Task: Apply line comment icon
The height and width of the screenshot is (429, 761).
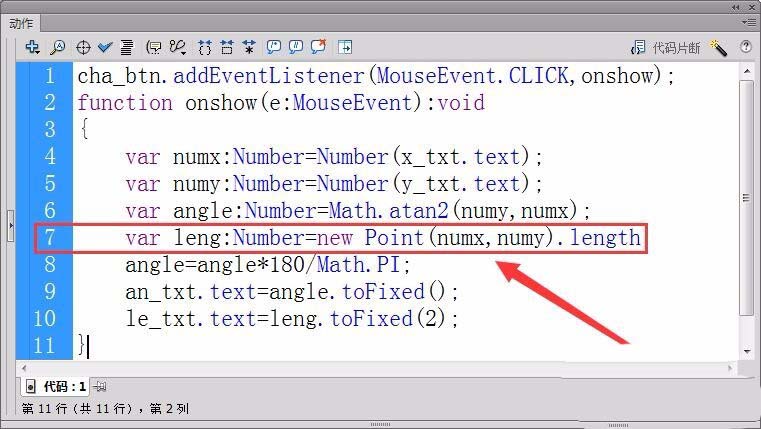Action: (296, 47)
